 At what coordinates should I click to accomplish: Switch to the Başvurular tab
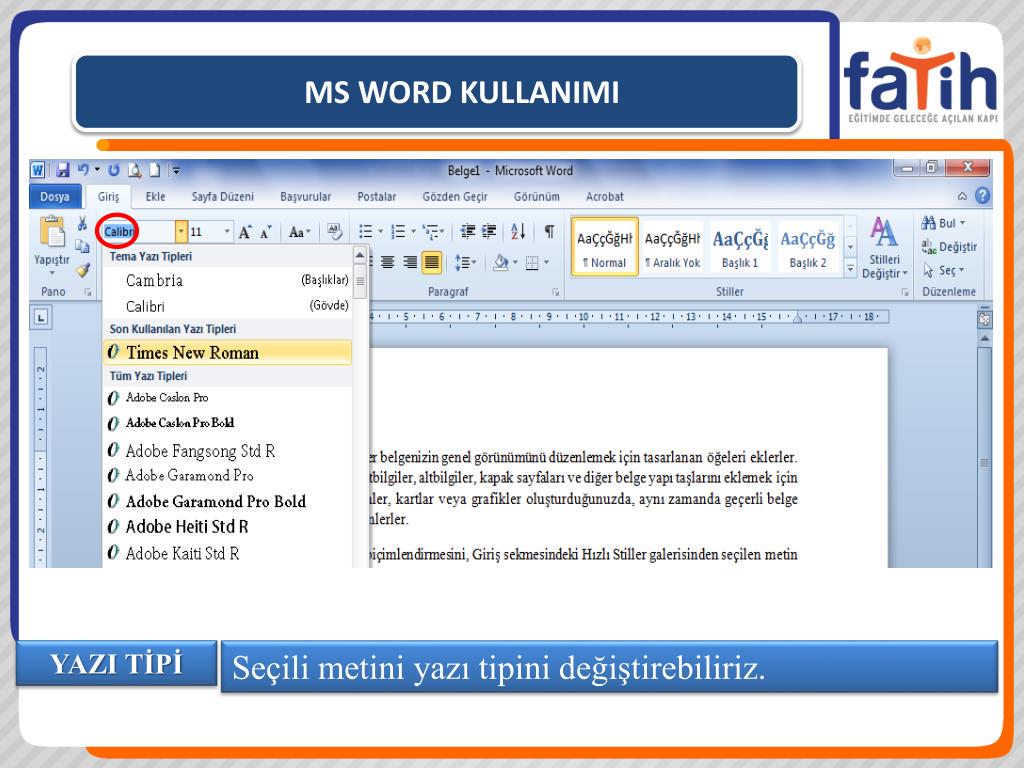click(x=306, y=197)
